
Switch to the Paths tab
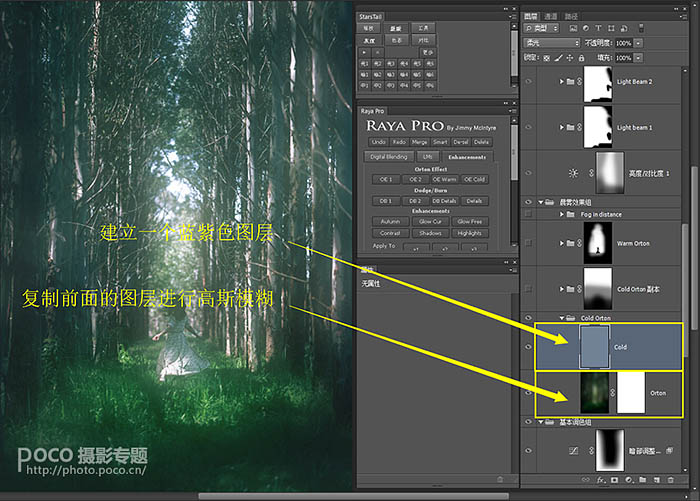(571, 17)
